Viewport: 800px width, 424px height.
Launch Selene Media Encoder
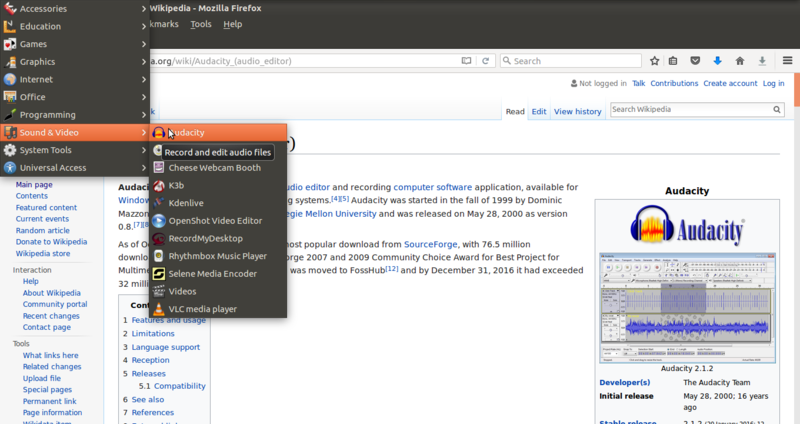click(218, 274)
